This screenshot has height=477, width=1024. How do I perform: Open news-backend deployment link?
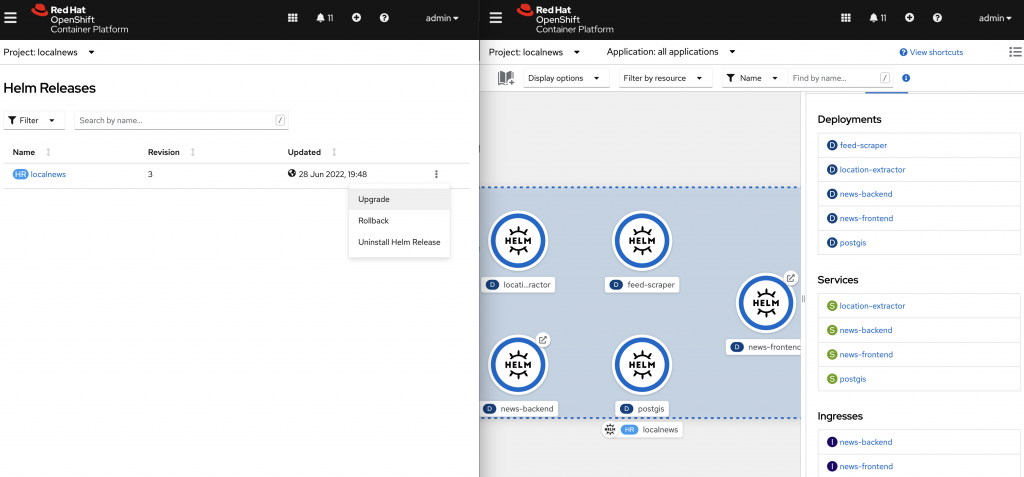(866, 194)
